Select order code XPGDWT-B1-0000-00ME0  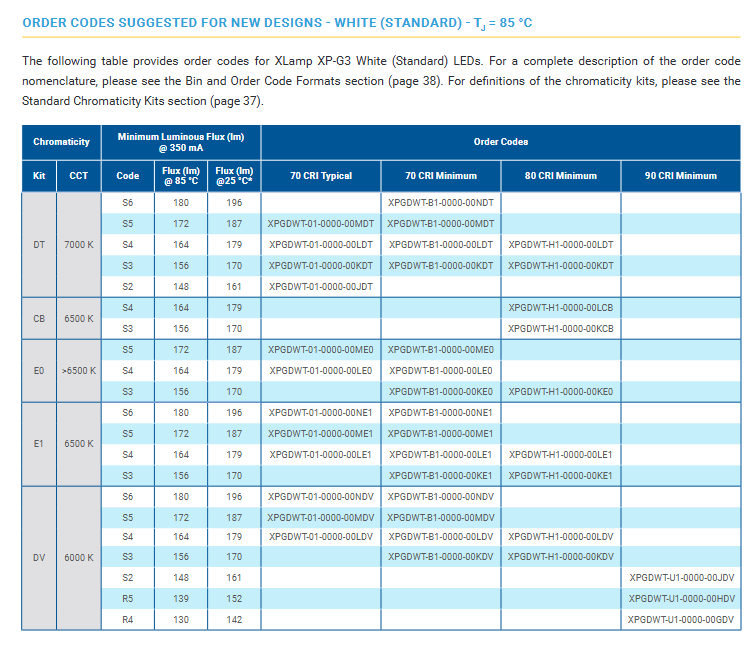point(441,350)
